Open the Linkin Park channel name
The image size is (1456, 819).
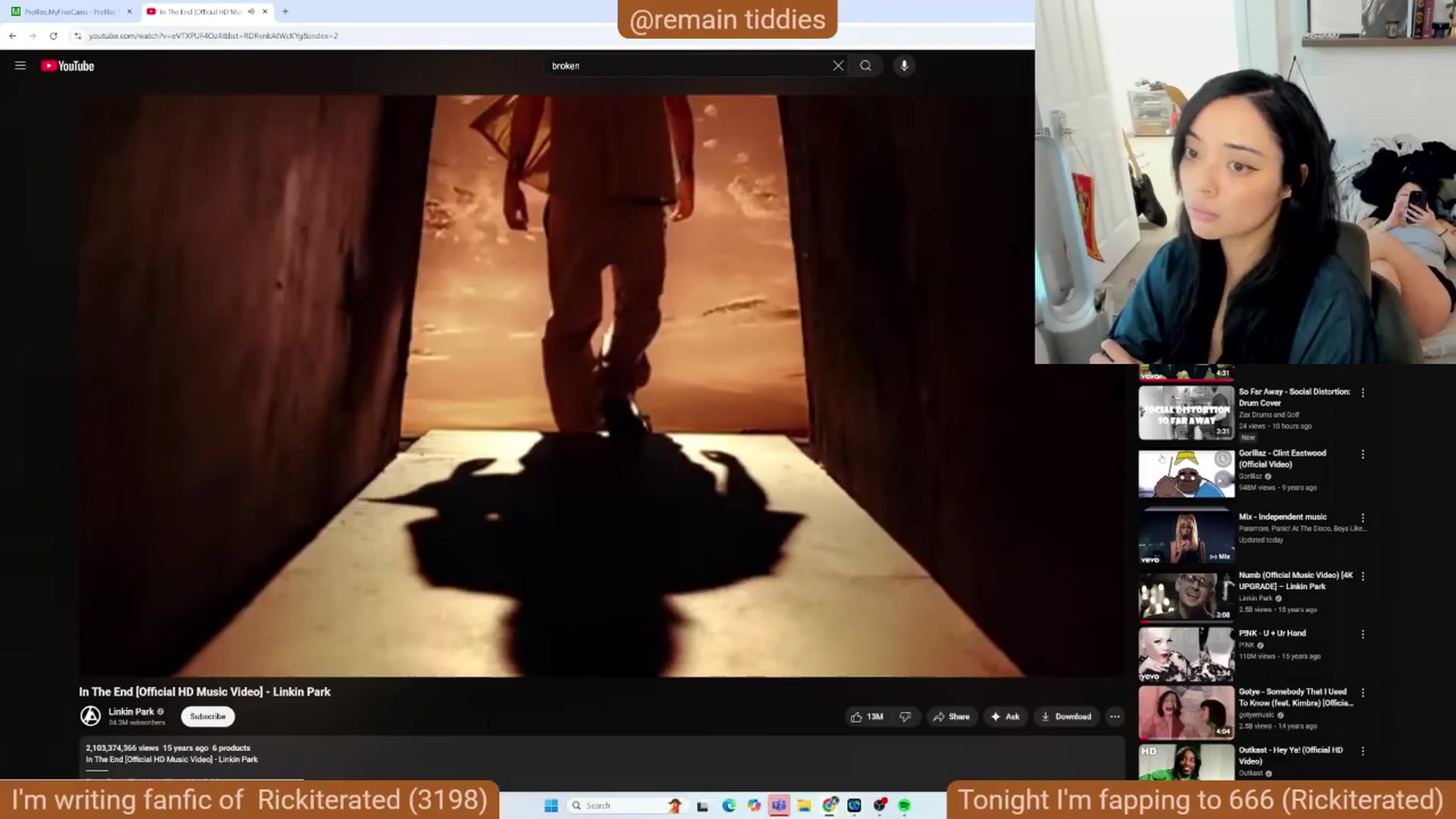pos(131,711)
